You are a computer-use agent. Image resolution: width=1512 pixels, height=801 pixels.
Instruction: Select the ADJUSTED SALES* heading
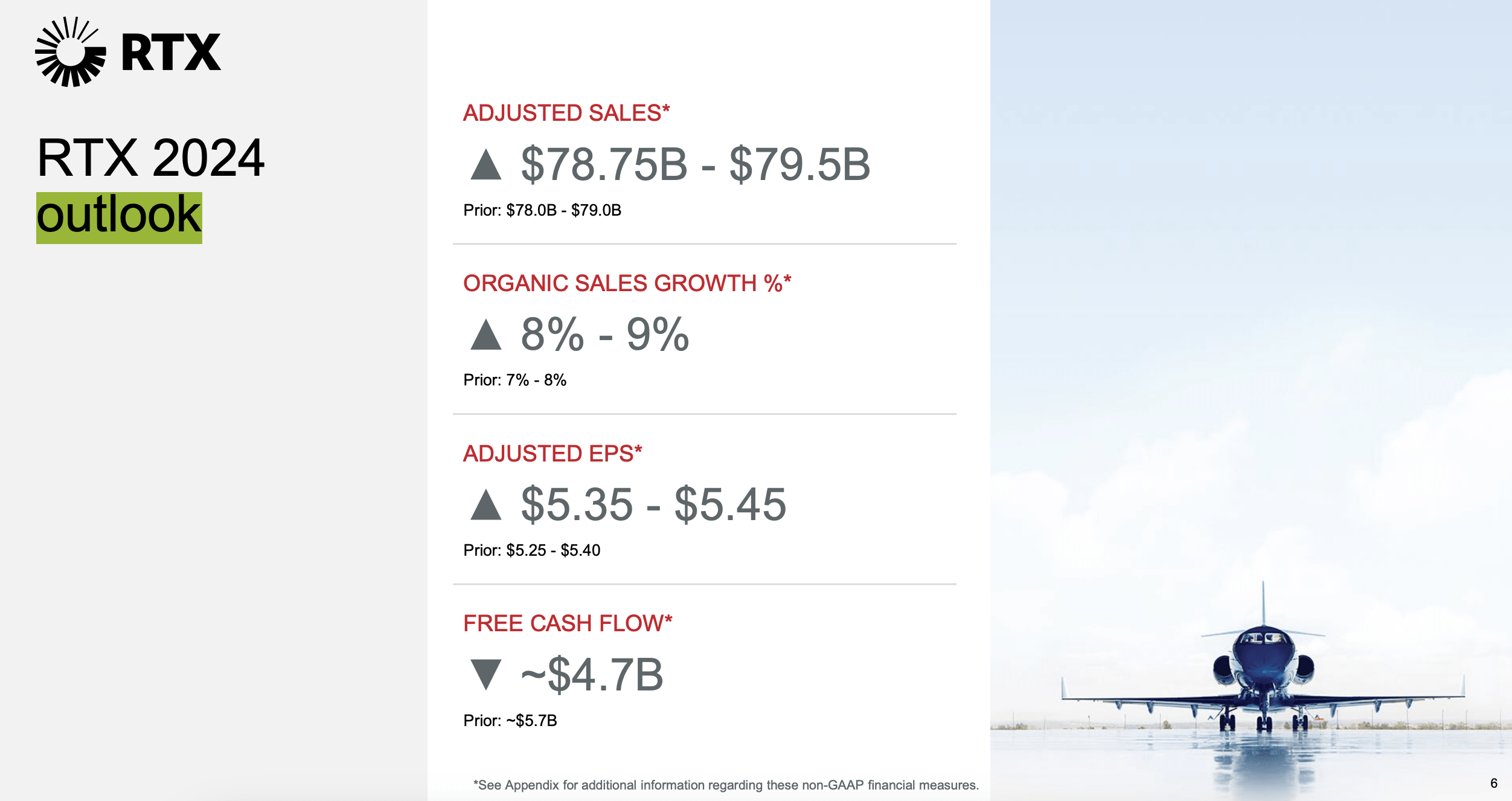pos(566,113)
